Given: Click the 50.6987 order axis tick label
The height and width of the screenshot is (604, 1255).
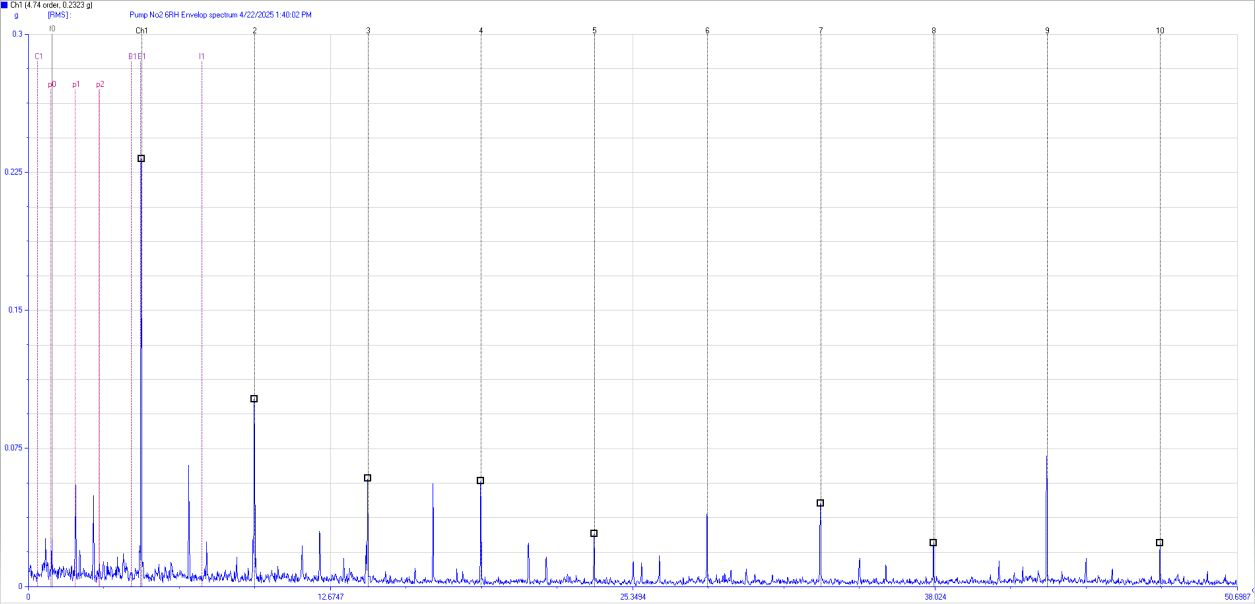Looking at the screenshot, I should (x=1237, y=597).
